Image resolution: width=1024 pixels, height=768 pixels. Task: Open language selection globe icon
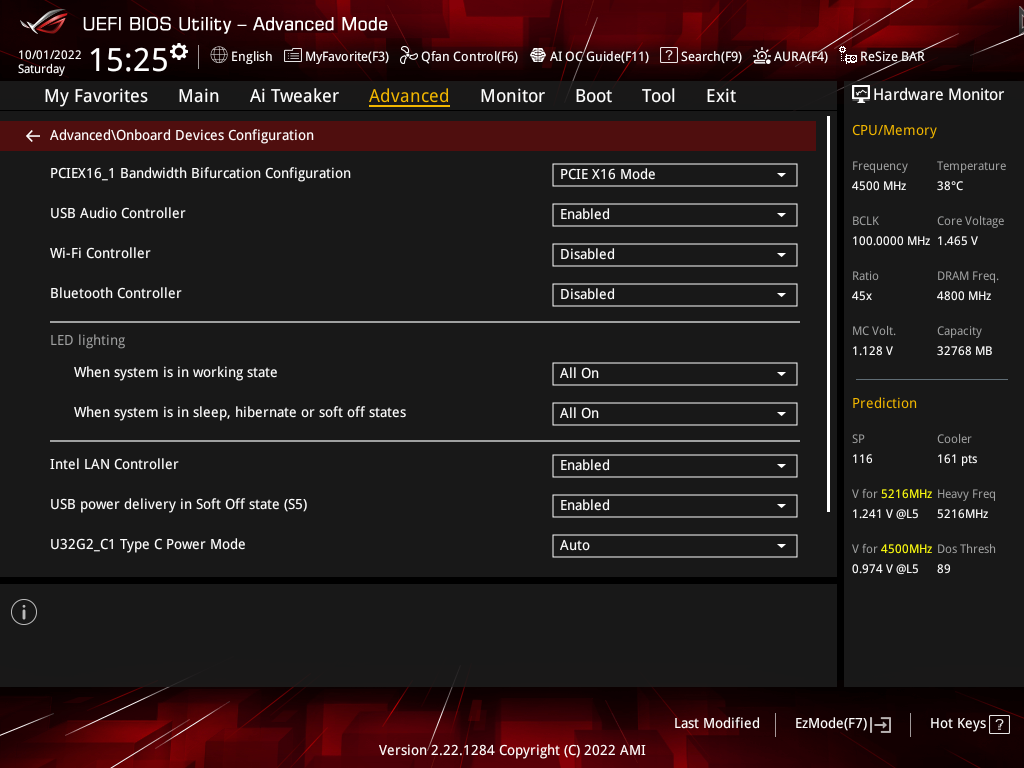[219, 56]
